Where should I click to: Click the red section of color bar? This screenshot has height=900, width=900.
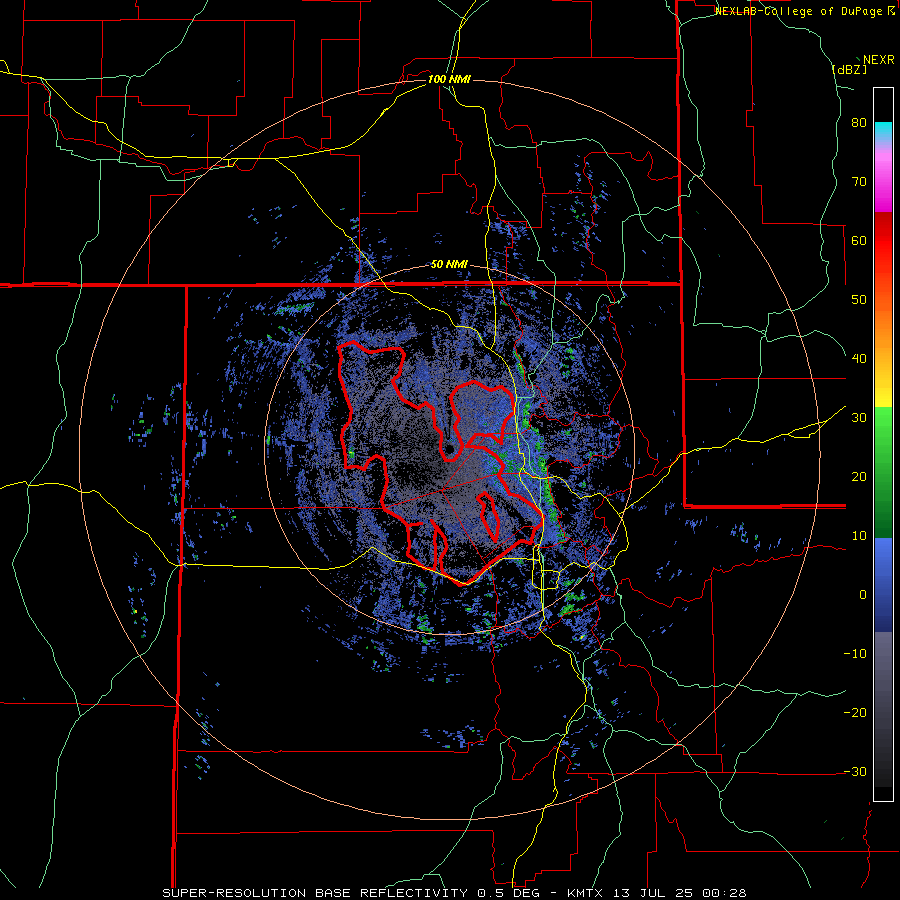point(883,241)
